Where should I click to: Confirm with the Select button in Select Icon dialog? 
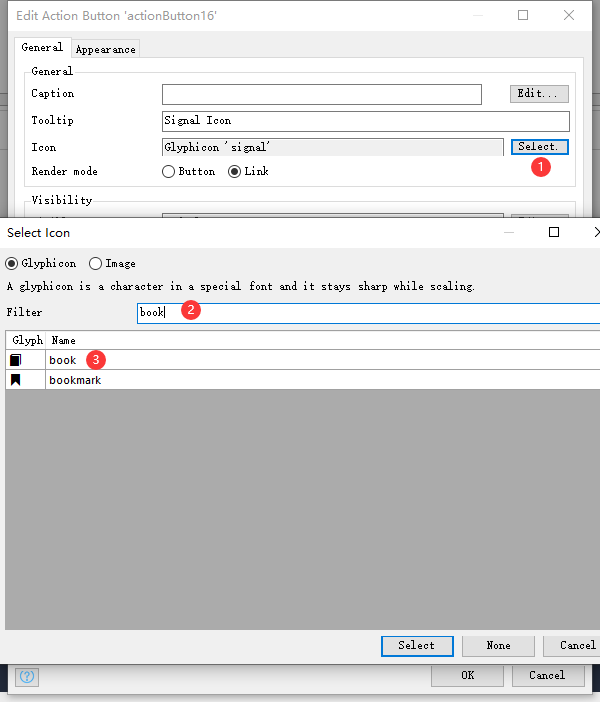(417, 646)
